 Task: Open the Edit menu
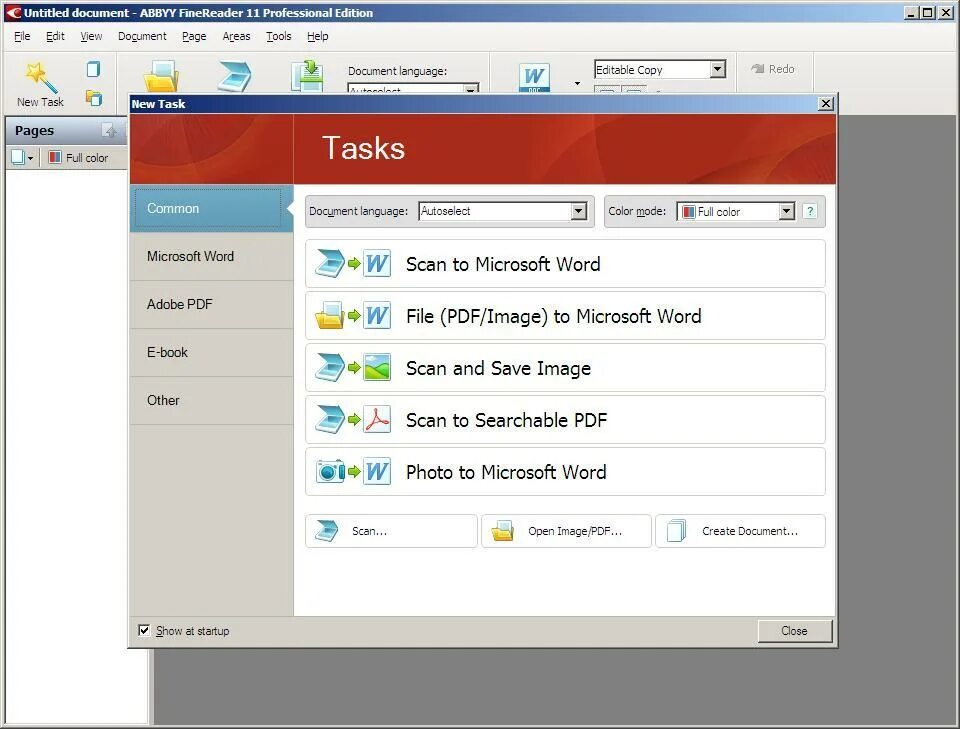55,36
